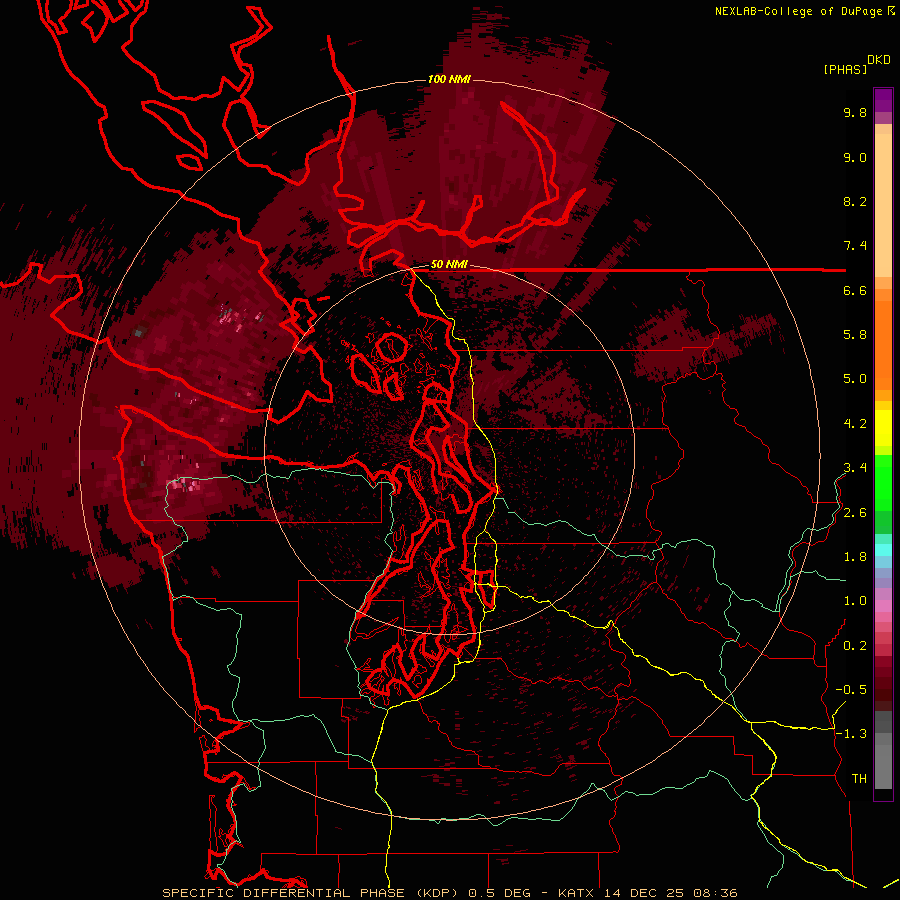Click the [PHAS] legend label

tap(845, 70)
